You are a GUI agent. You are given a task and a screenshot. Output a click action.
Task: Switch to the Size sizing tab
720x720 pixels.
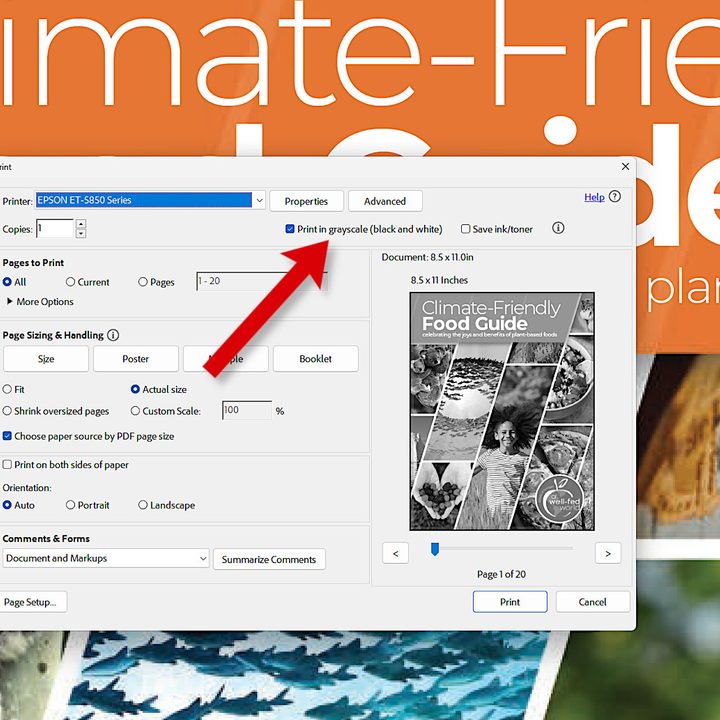pyautogui.click(x=46, y=359)
